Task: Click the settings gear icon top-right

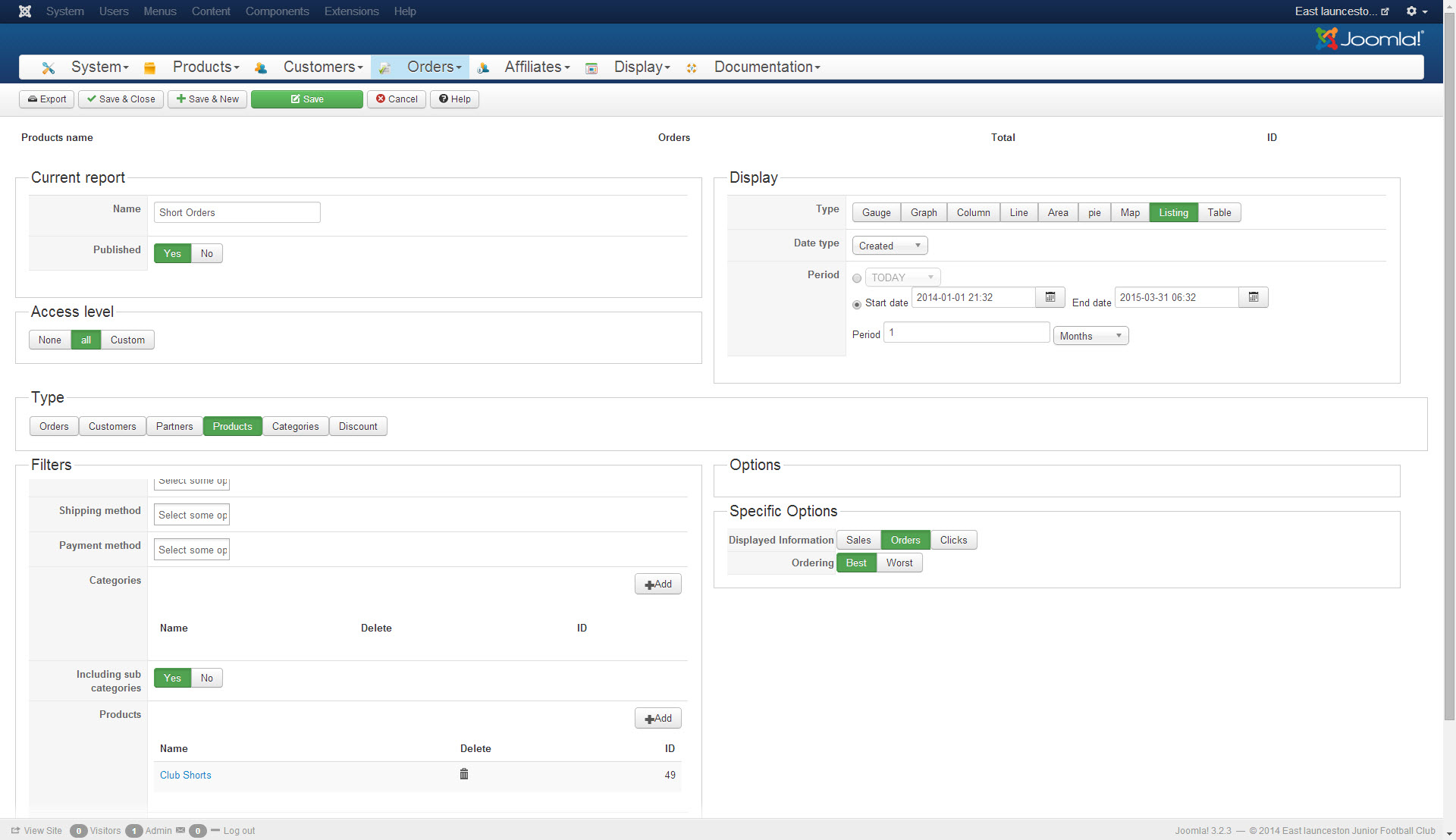Action: 1411,11
